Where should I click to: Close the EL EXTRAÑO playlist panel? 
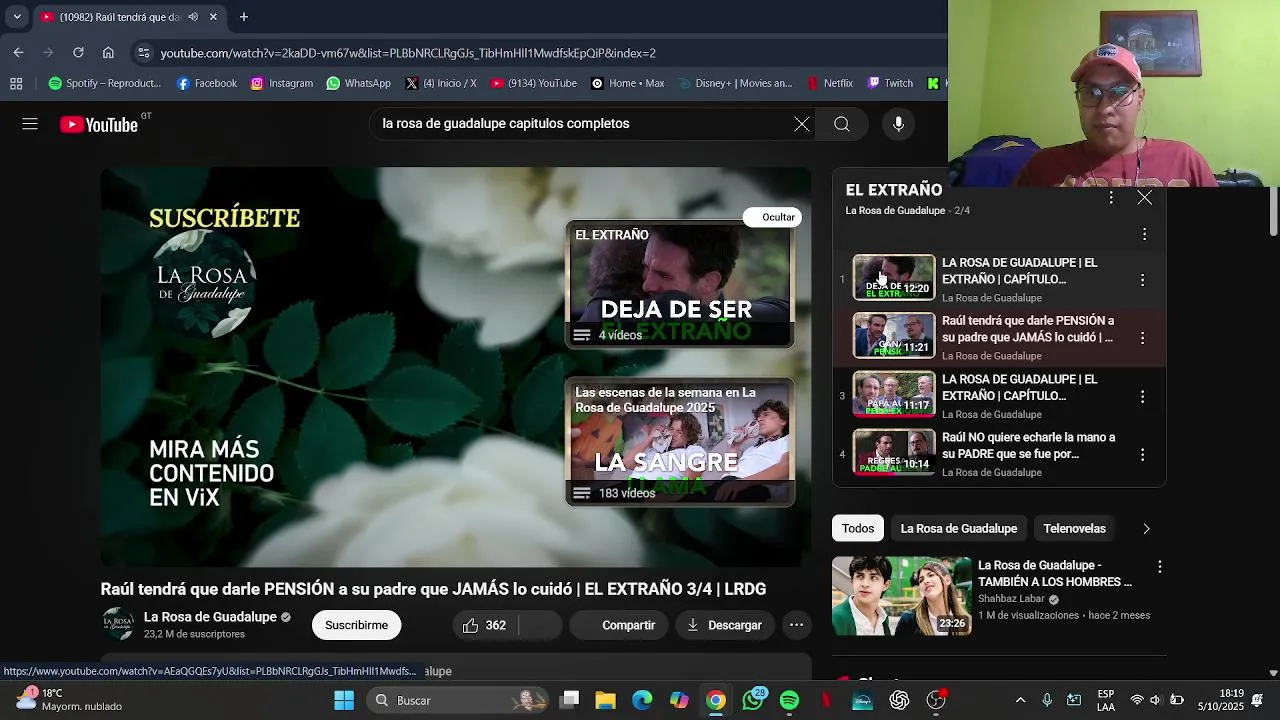point(1144,198)
